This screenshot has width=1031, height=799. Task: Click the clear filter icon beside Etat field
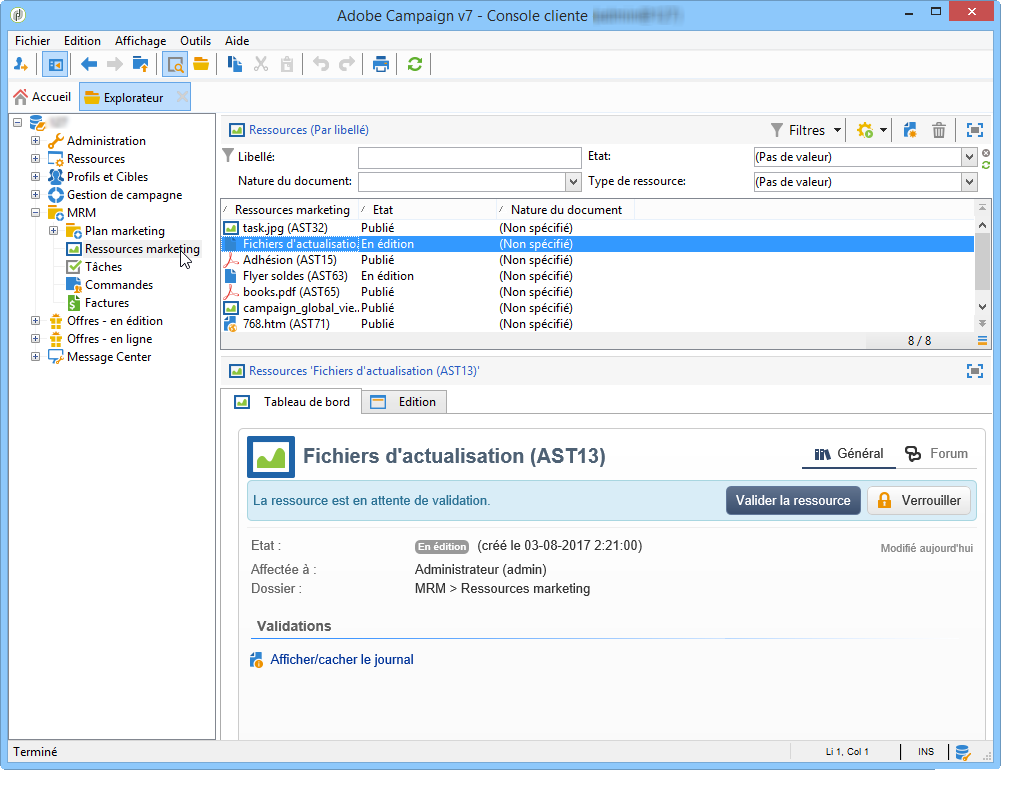(986, 153)
